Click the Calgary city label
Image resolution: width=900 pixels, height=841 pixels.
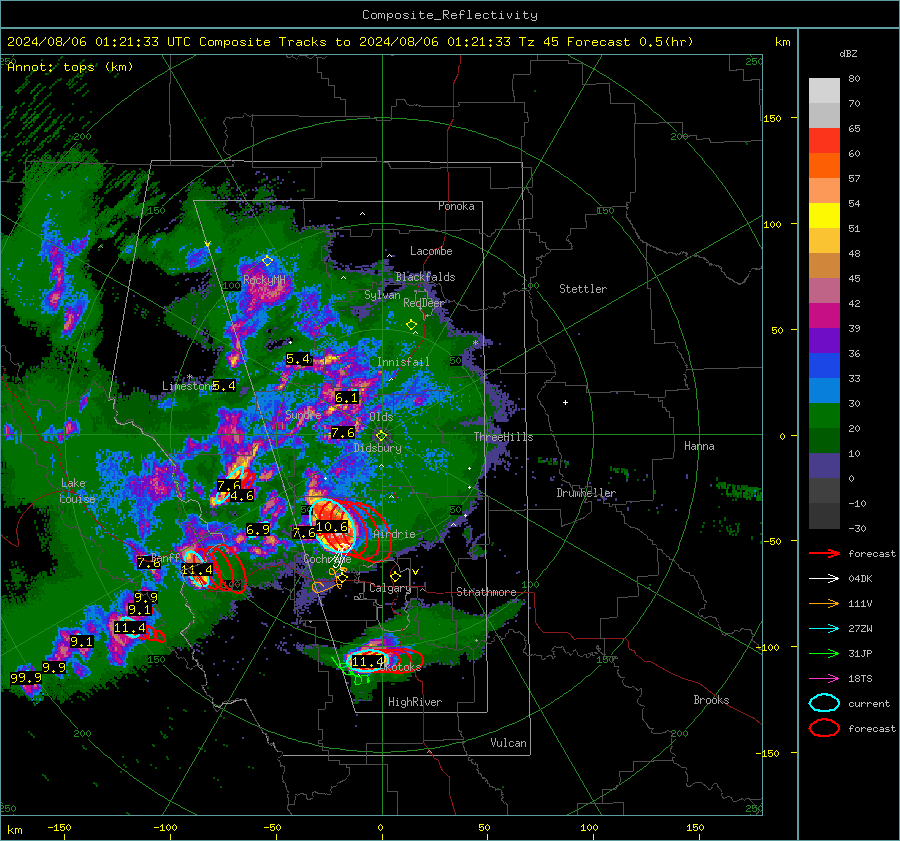390,588
